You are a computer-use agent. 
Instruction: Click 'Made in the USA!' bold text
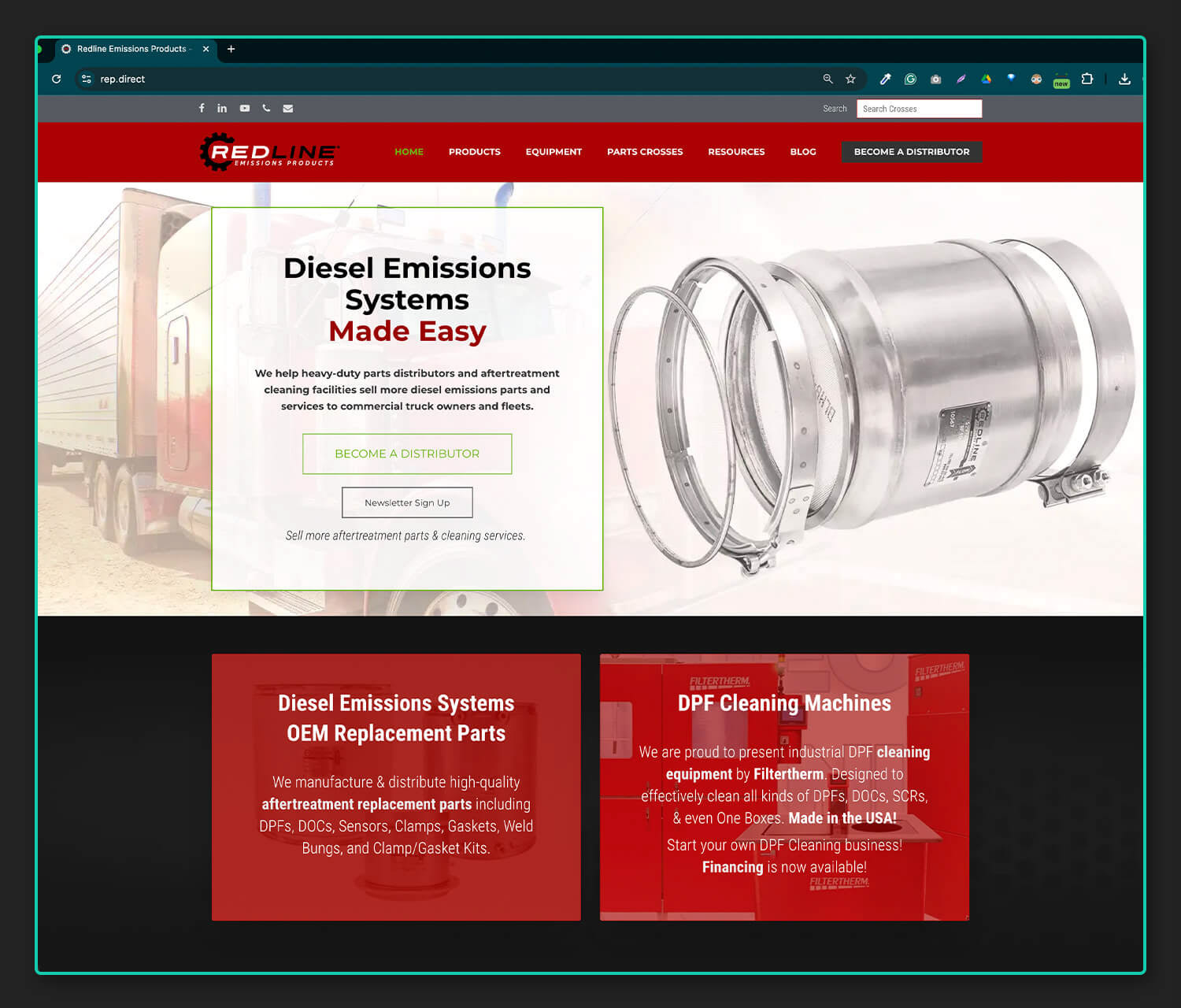842,818
